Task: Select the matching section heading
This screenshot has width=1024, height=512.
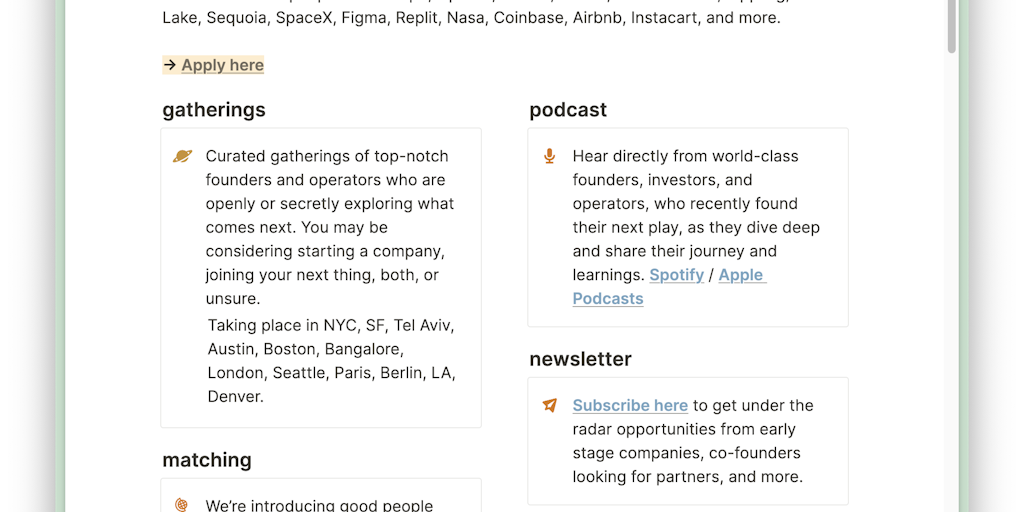Action: click(x=207, y=460)
